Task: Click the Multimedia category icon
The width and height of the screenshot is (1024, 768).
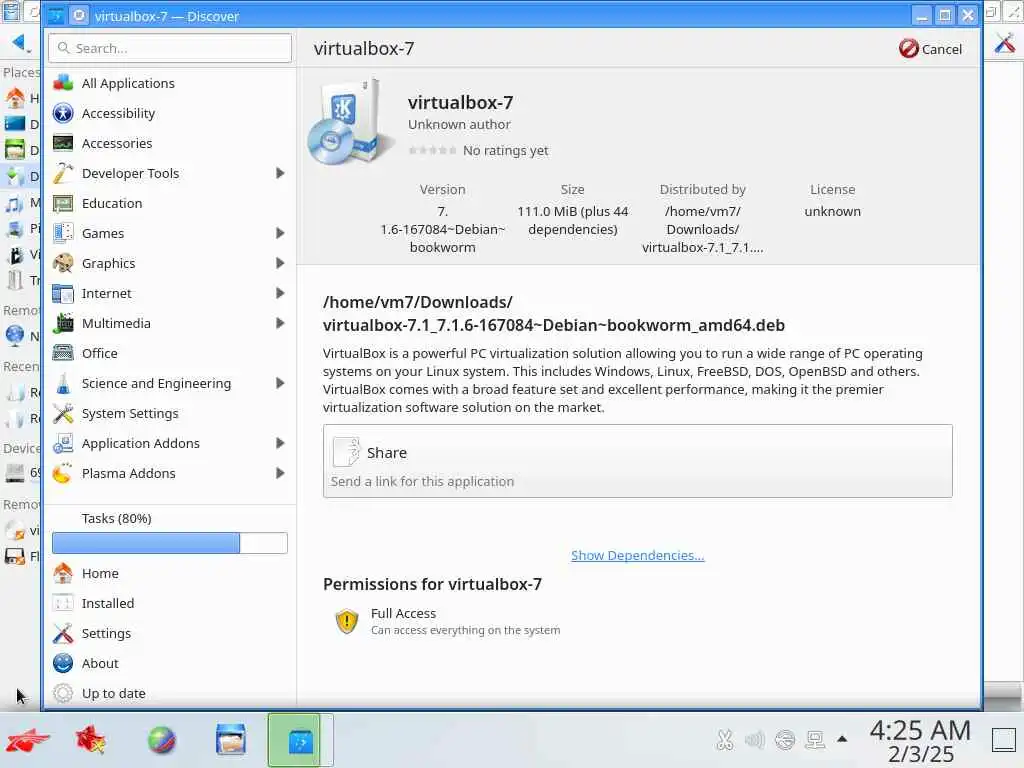Action: [x=63, y=323]
